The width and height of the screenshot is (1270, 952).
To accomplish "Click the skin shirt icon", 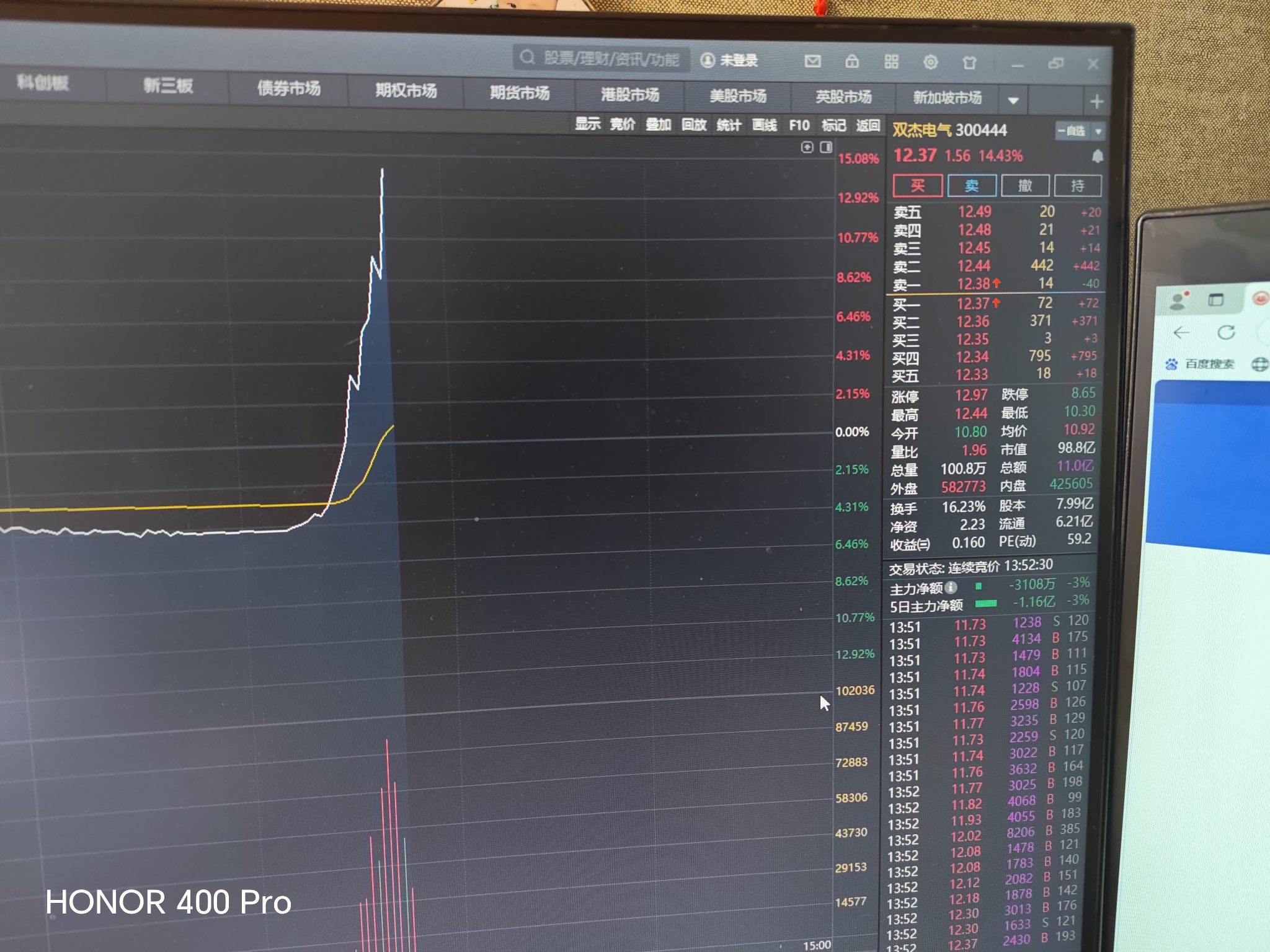I will tap(969, 63).
